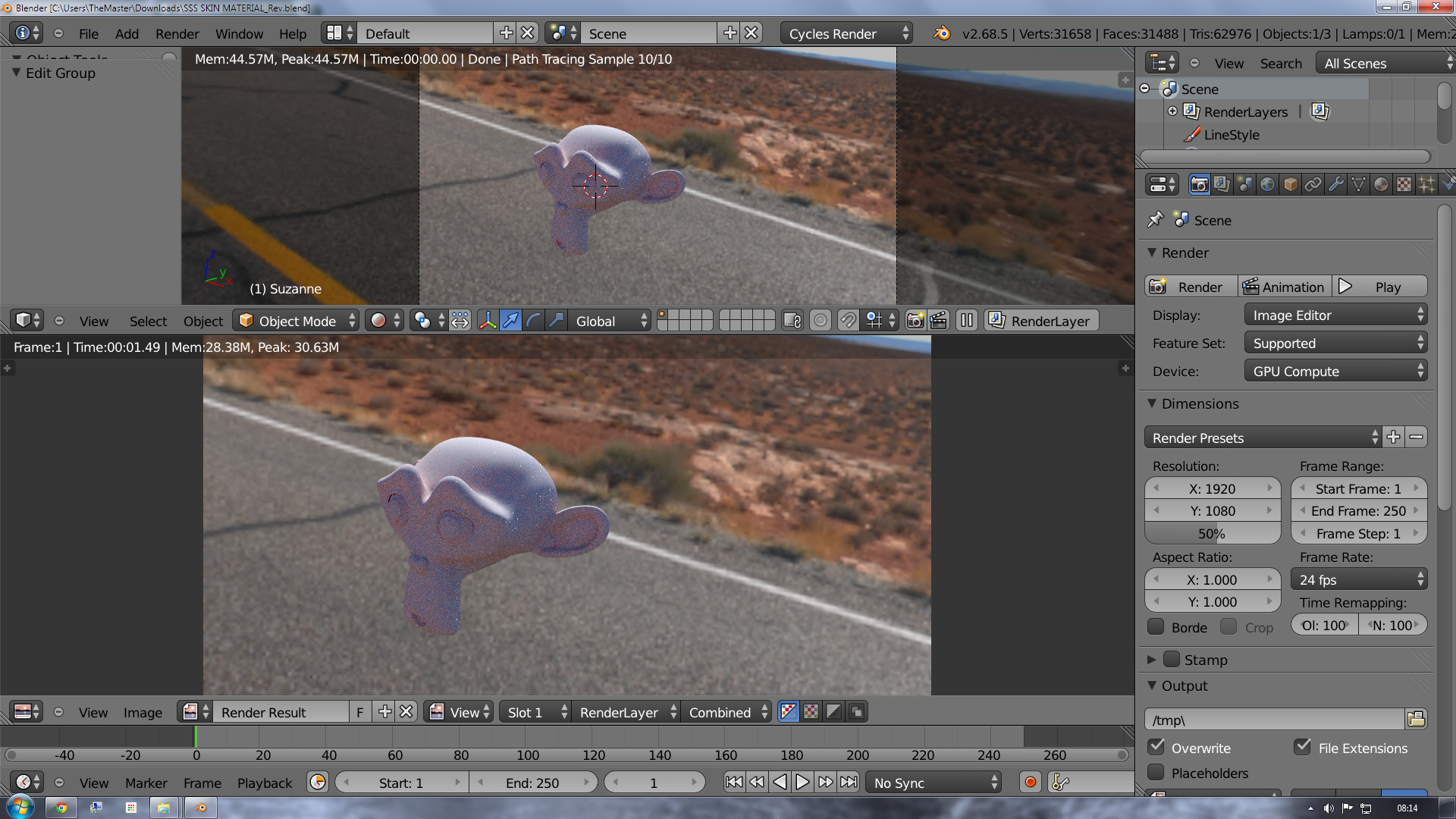The width and height of the screenshot is (1456, 819).
Task: Enable the Placeholders checkbox
Action: click(1156, 772)
